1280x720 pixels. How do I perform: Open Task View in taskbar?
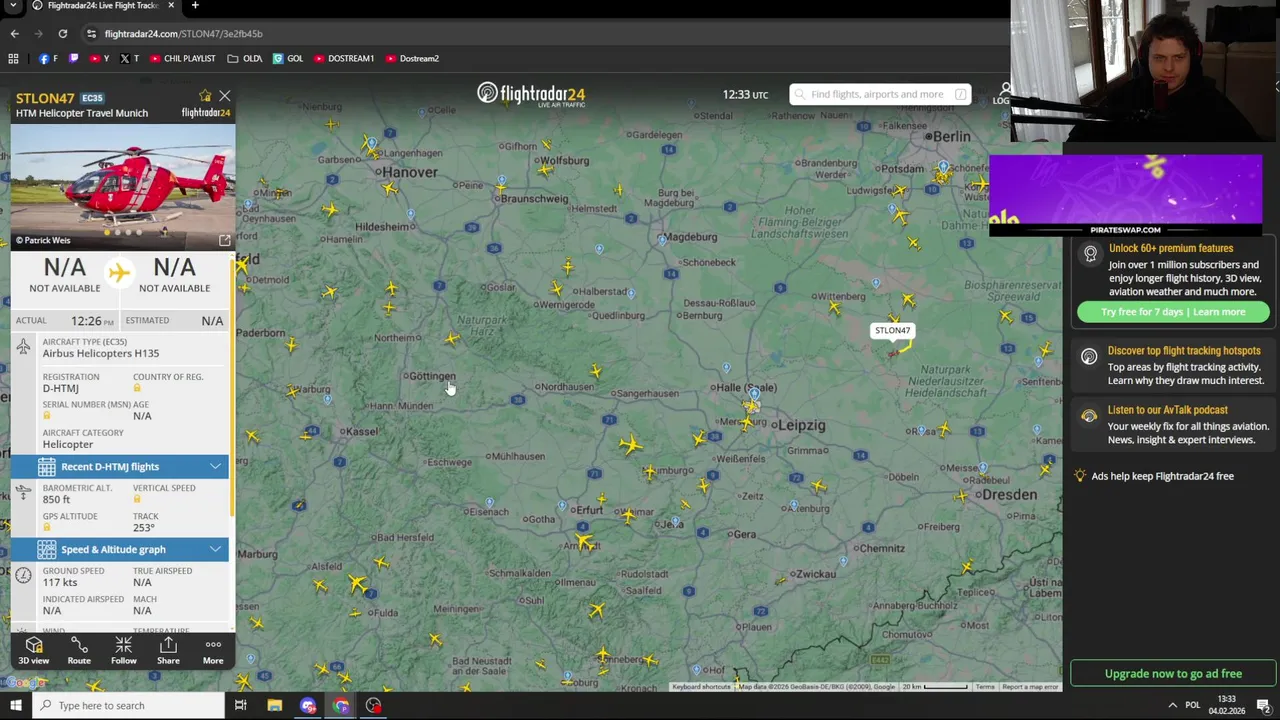[240, 706]
